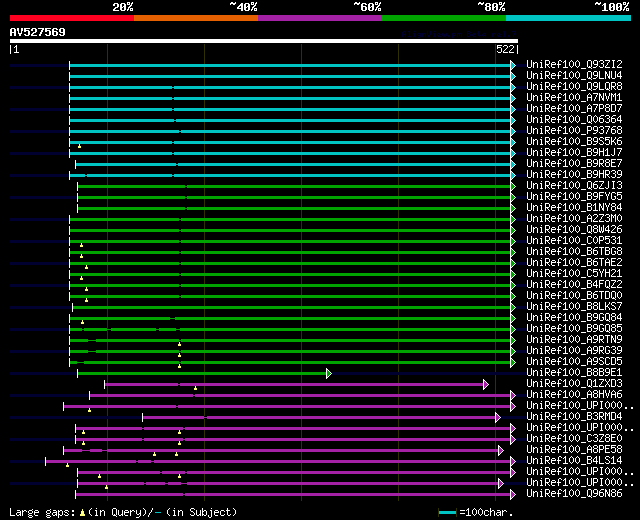Click UniRef100_B9FYG5 label
Viewport: 640px width, 520px height.
tap(574, 197)
